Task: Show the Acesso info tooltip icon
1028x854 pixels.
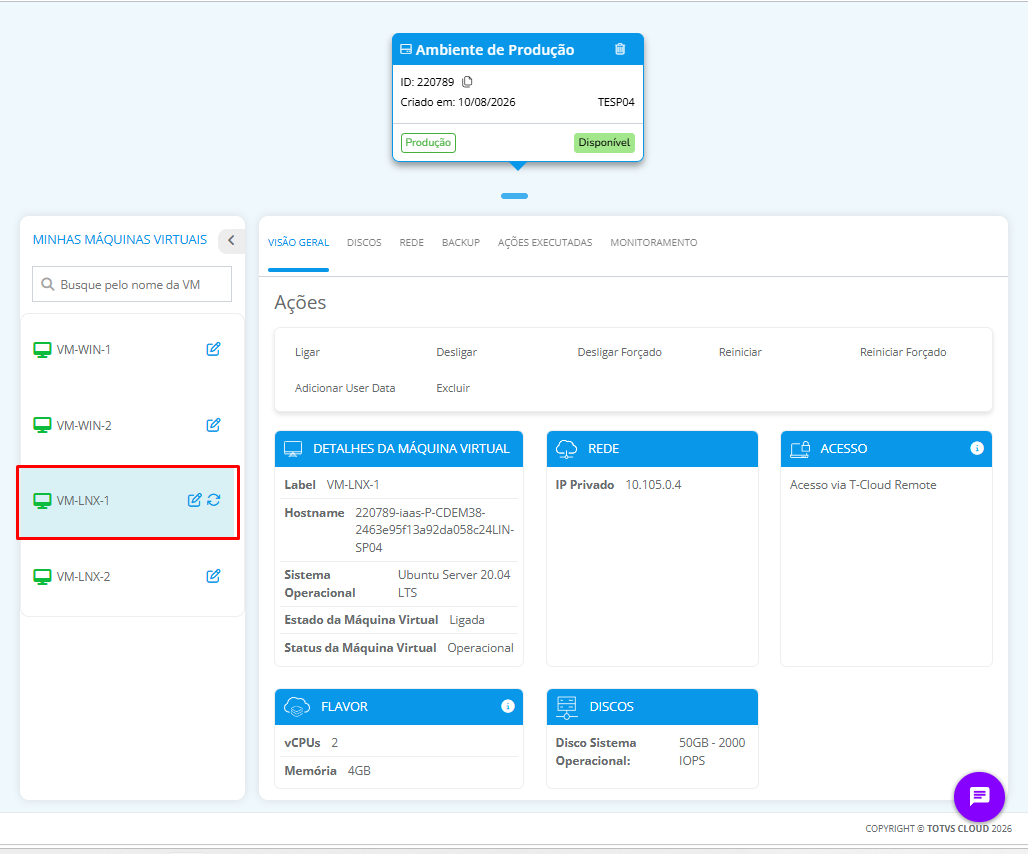Action: (977, 448)
